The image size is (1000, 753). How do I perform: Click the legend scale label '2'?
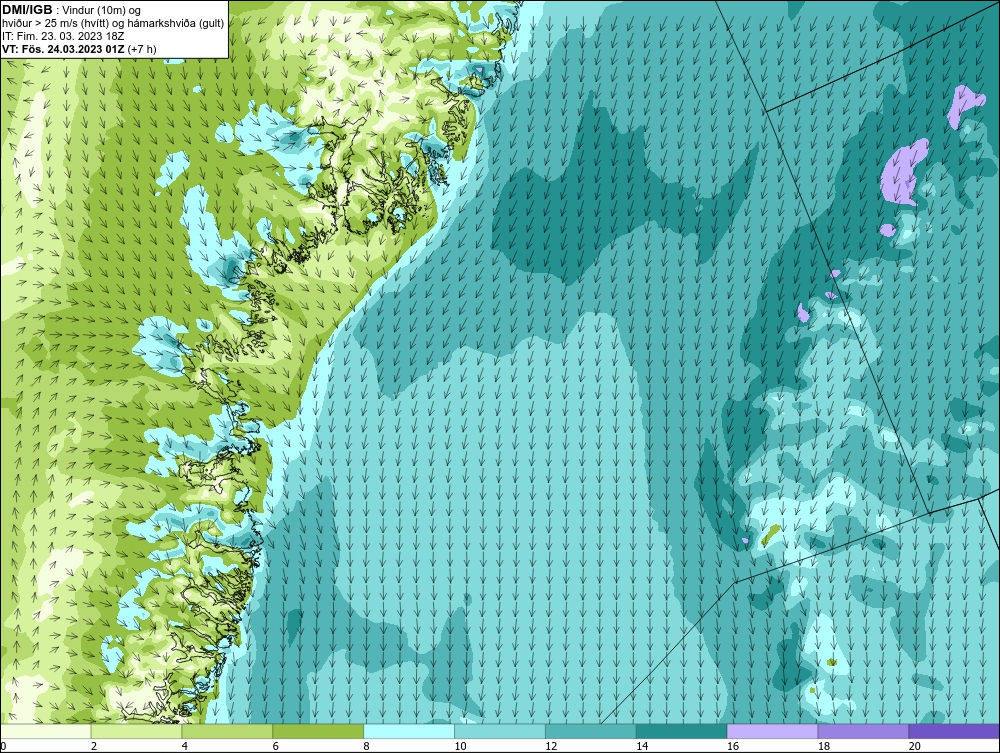(x=94, y=746)
